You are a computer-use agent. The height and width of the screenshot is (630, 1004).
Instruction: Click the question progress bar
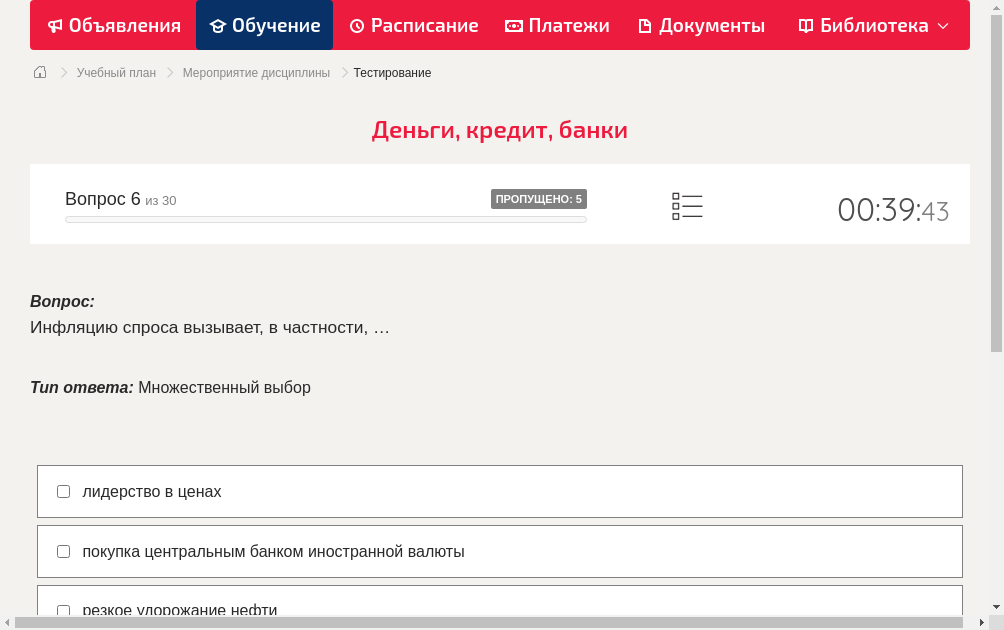tap(325, 219)
